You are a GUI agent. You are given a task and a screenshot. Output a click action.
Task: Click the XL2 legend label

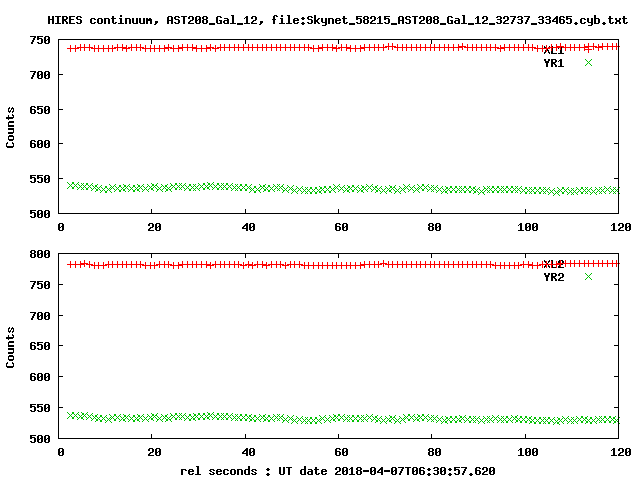point(553,264)
